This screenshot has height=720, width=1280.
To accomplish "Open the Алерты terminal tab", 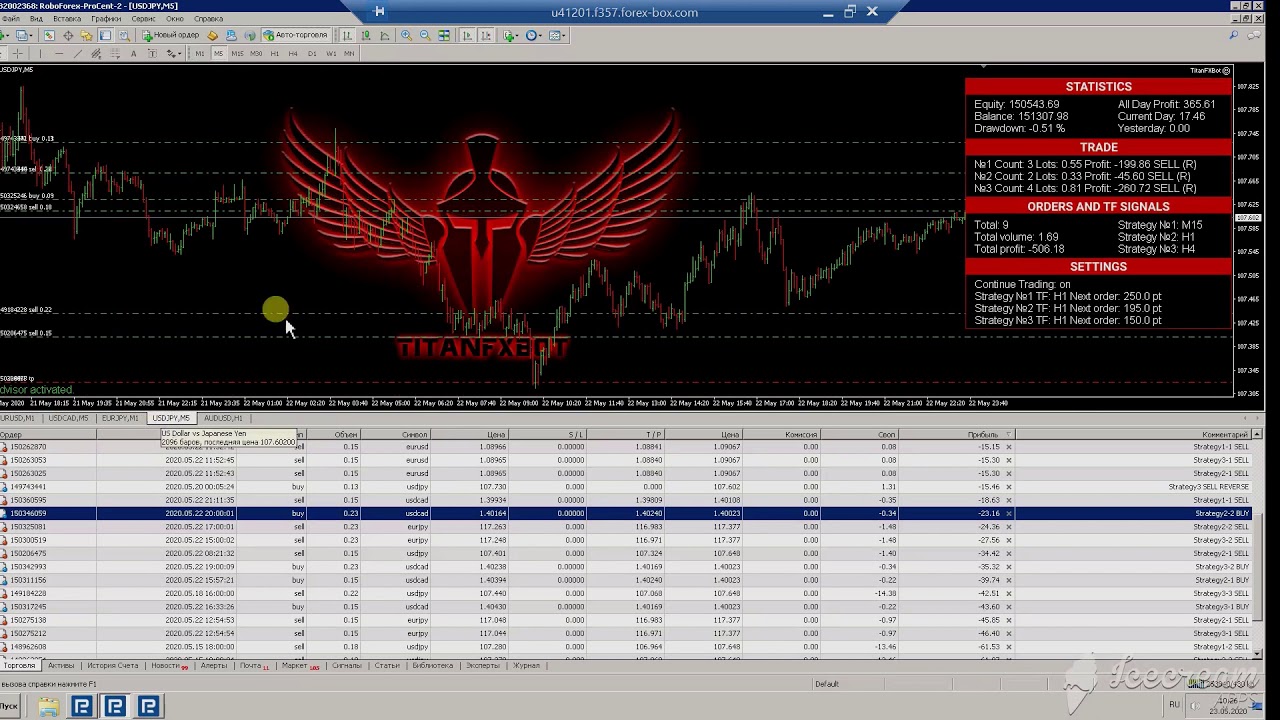I will [214, 666].
